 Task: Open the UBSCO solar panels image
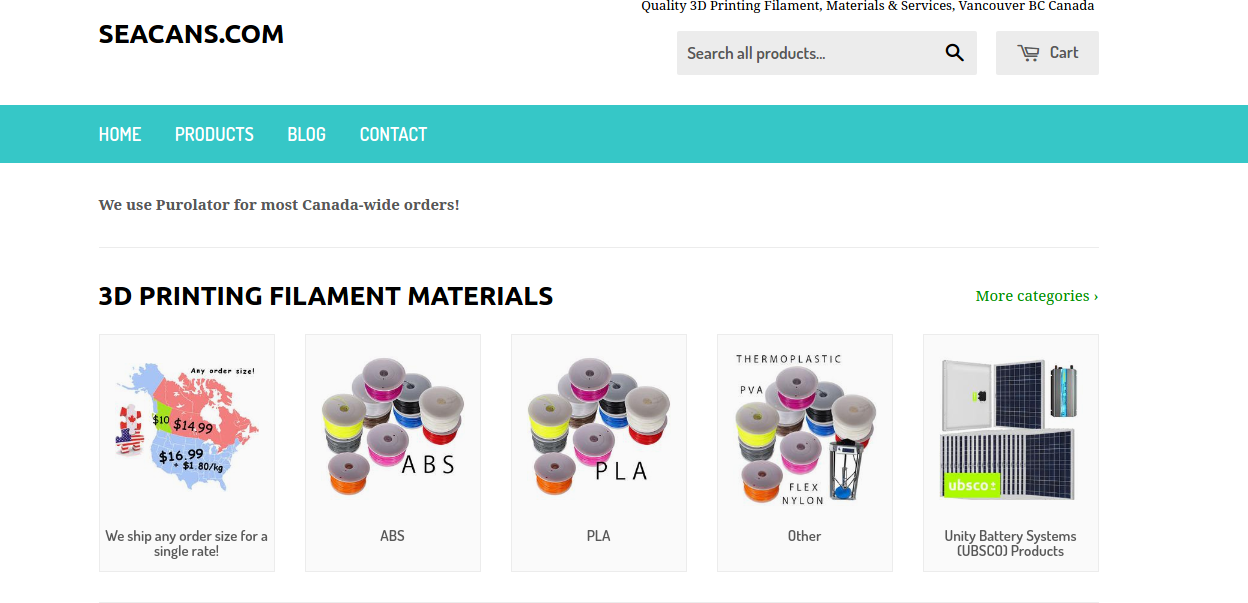(1011, 428)
